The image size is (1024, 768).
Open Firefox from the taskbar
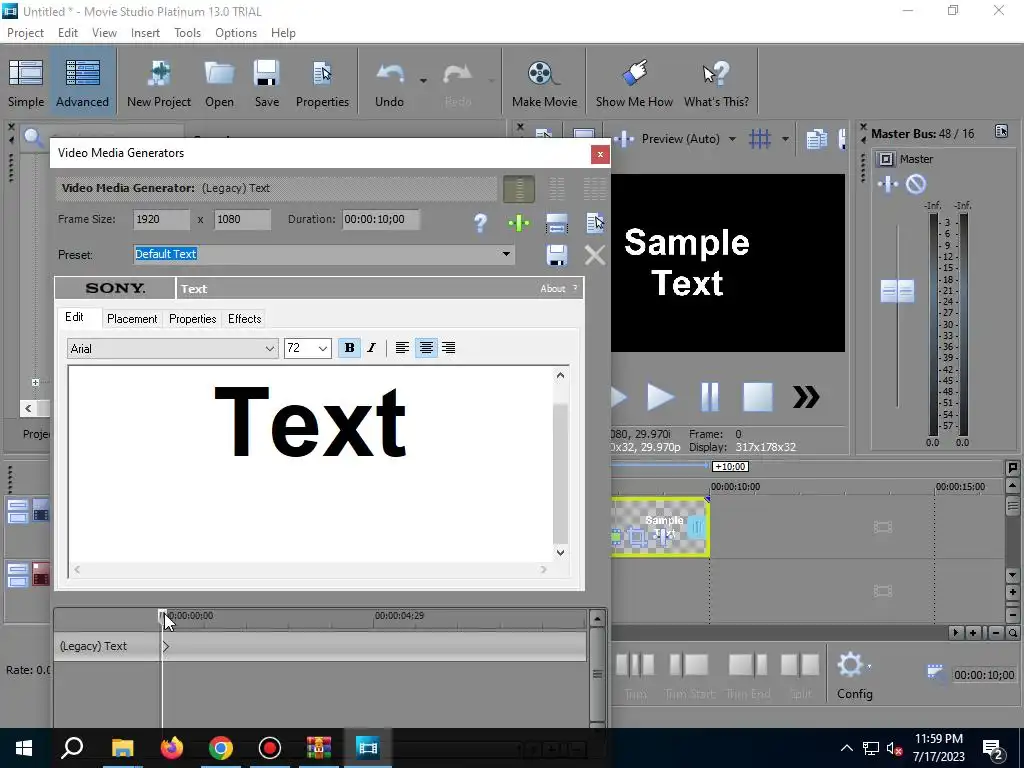pos(172,748)
